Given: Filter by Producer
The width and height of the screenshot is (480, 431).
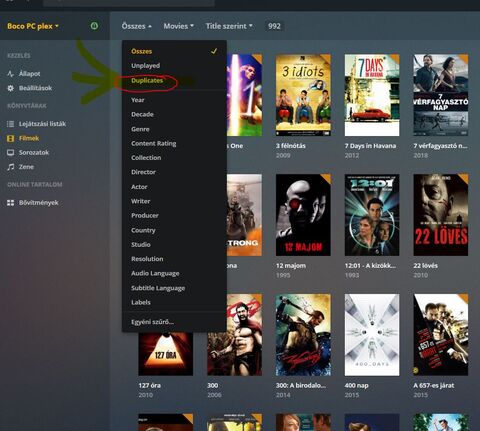Looking at the screenshot, I should (x=174, y=215).
